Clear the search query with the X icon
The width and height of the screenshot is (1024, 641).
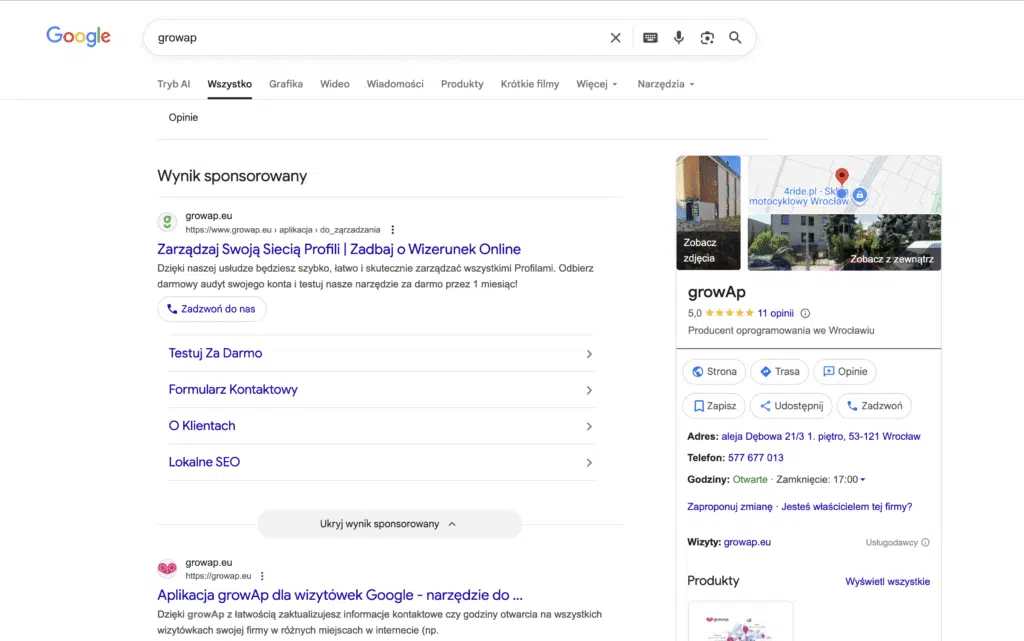[615, 37]
